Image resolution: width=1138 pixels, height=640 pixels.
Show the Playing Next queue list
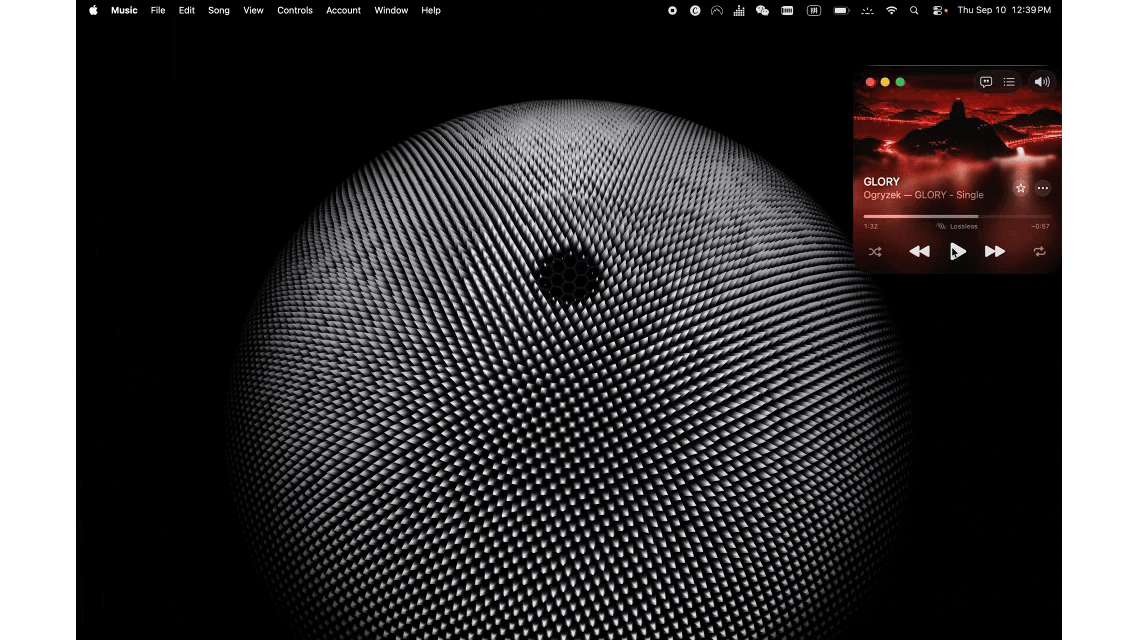tap(1009, 82)
